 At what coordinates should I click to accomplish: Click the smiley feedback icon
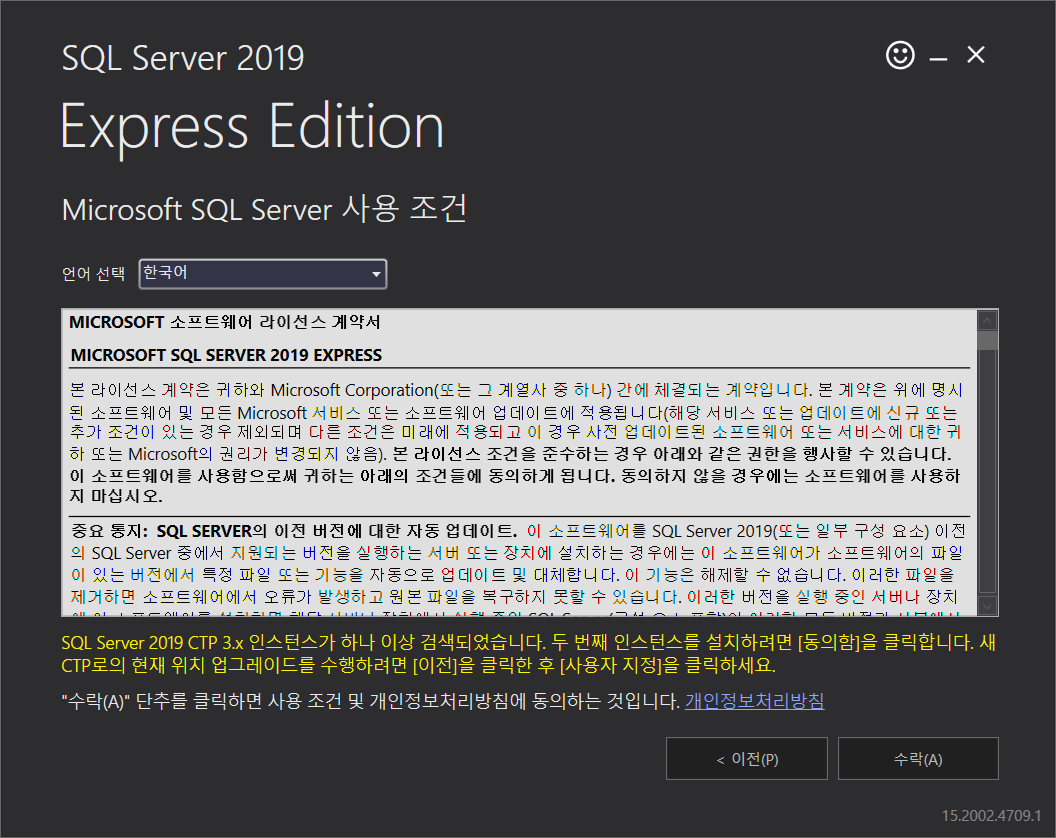coord(900,55)
